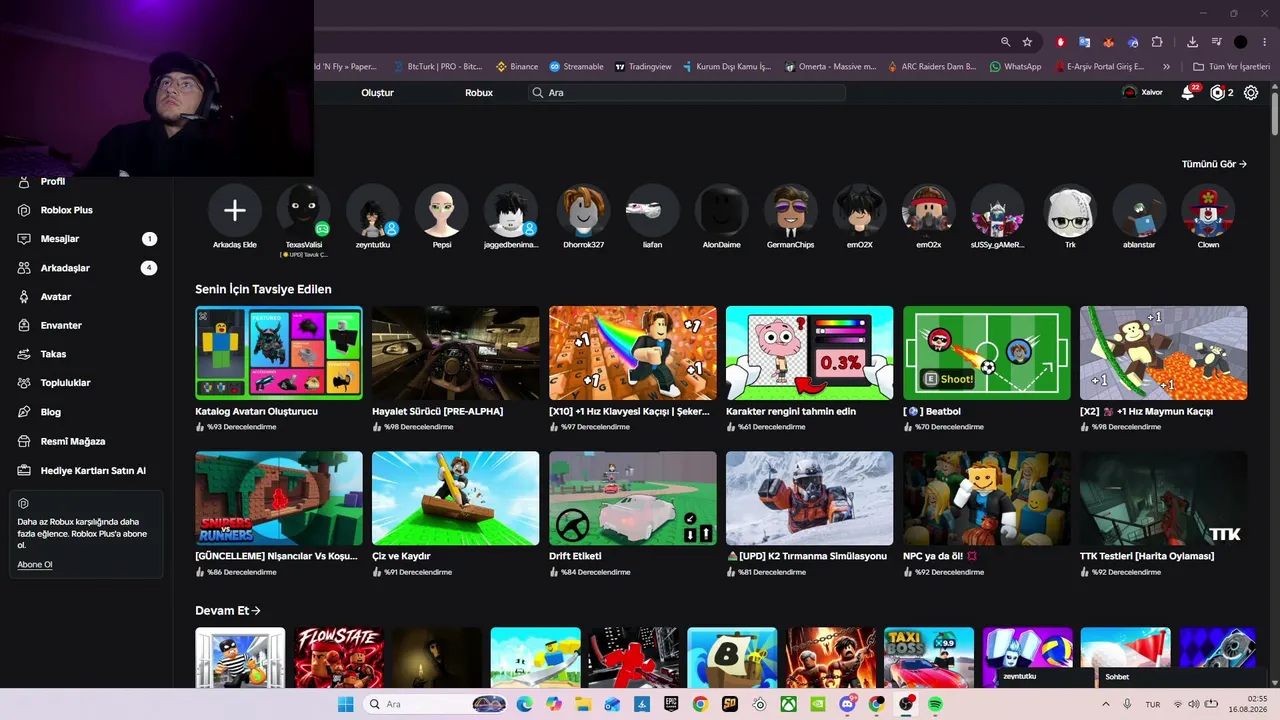Open GermanChips friend avatar
The width and height of the screenshot is (1280, 720).
pyautogui.click(x=791, y=210)
